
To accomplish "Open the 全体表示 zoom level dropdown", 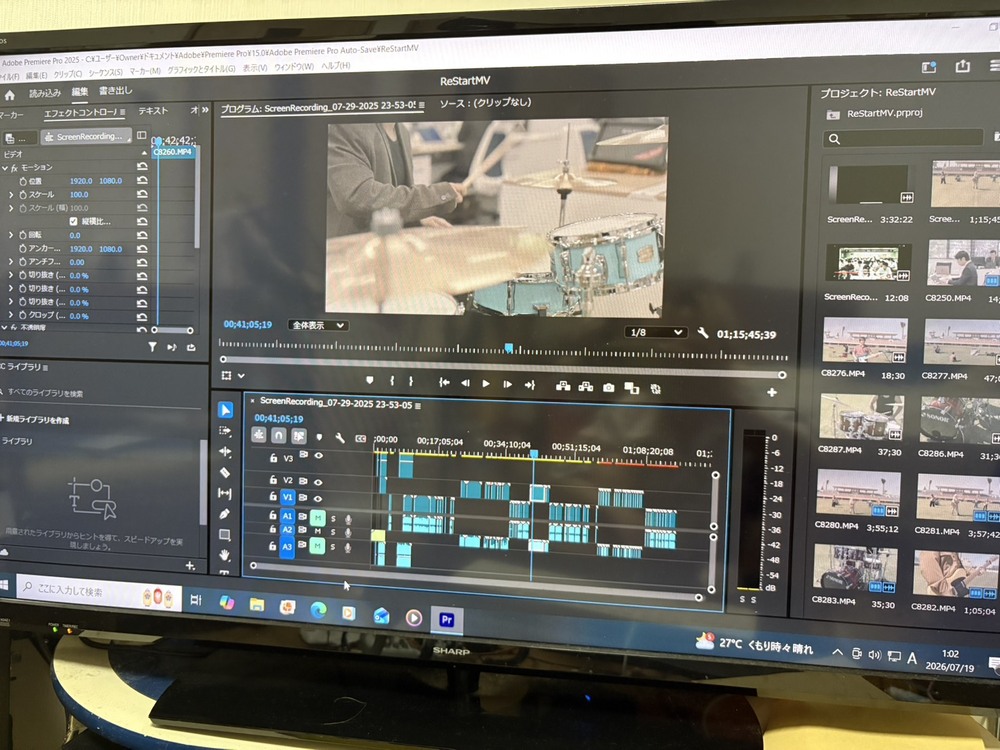I will click(318, 325).
